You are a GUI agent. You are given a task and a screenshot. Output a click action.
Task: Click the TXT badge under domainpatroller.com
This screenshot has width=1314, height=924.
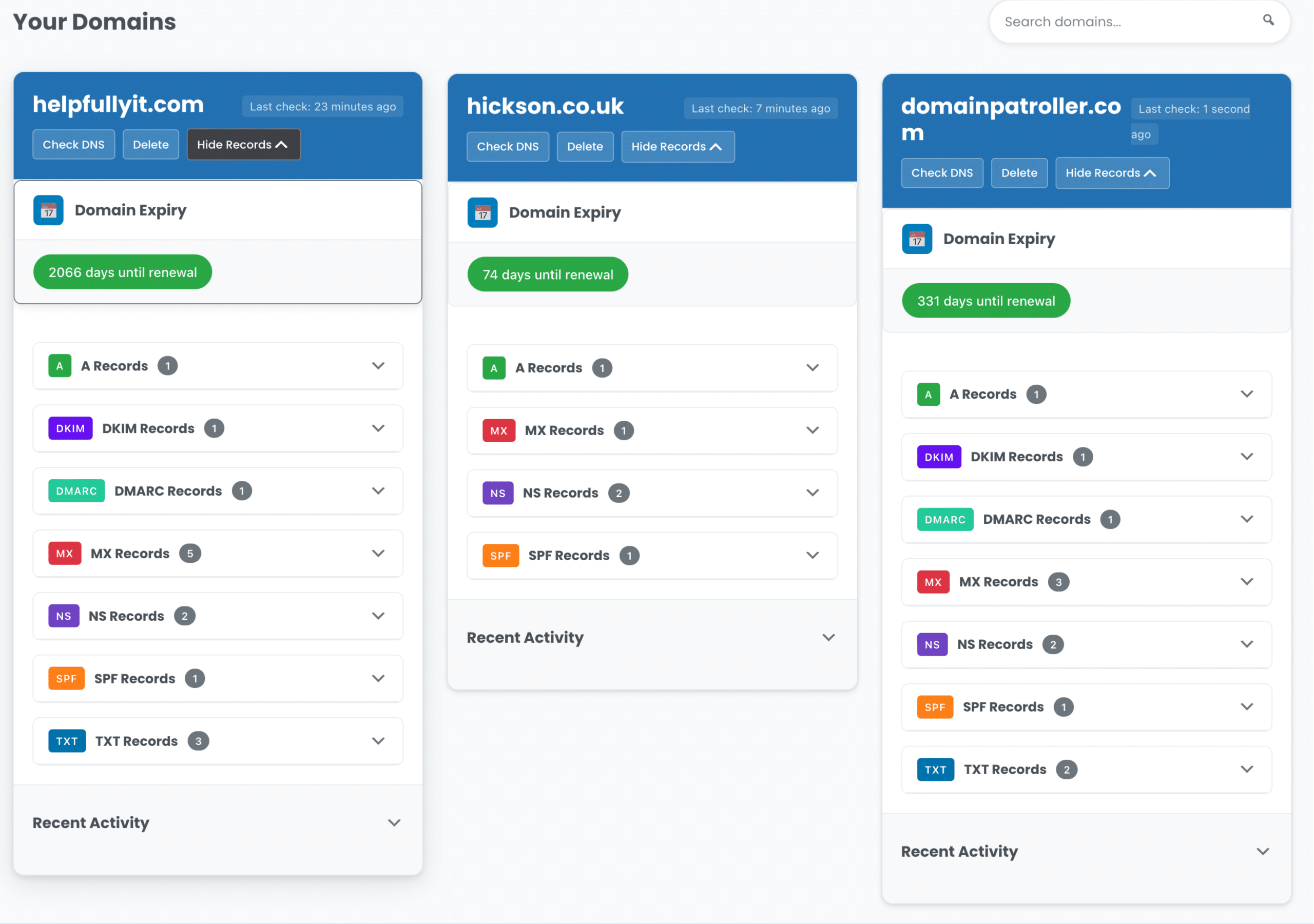[x=936, y=770]
